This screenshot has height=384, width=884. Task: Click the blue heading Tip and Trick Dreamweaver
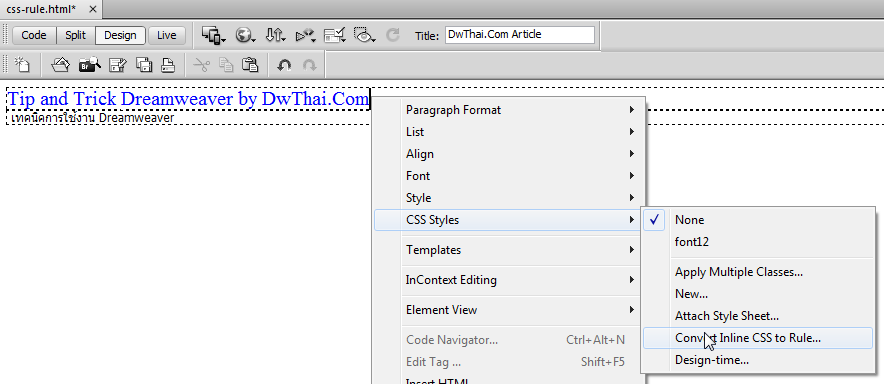coord(188,99)
